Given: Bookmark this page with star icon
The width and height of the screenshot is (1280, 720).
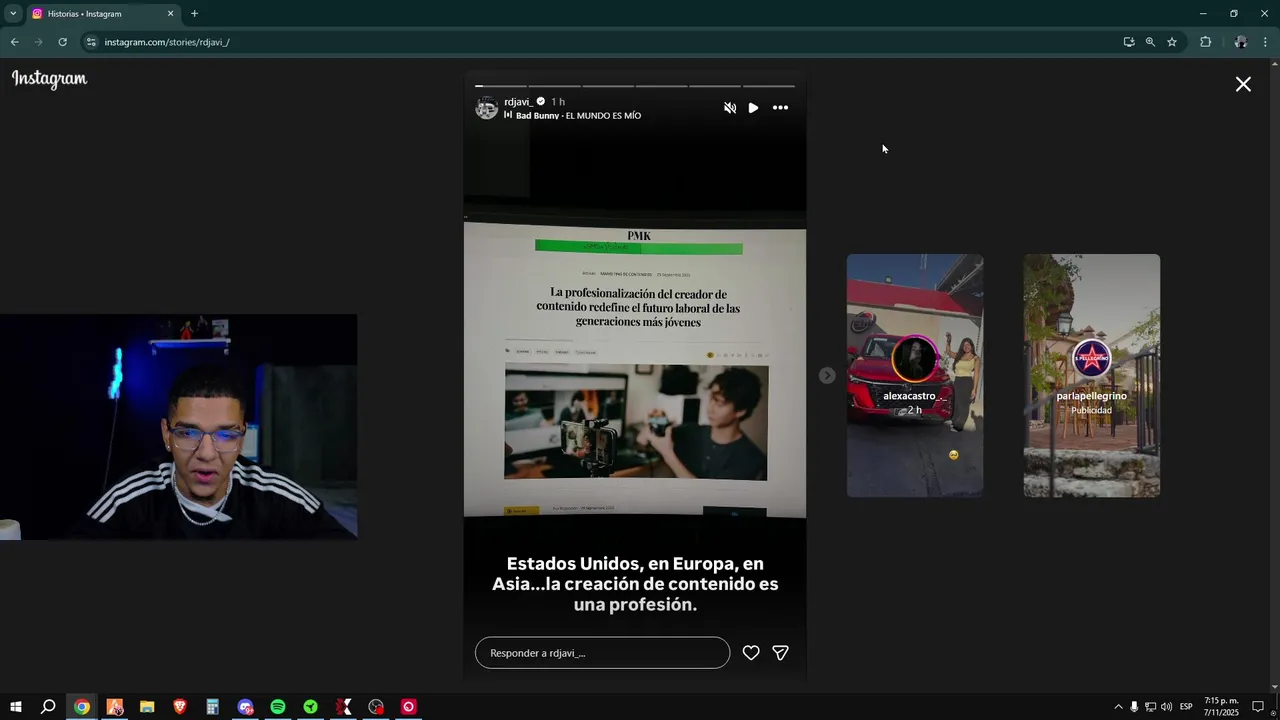Looking at the screenshot, I should (x=1172, y=42).
